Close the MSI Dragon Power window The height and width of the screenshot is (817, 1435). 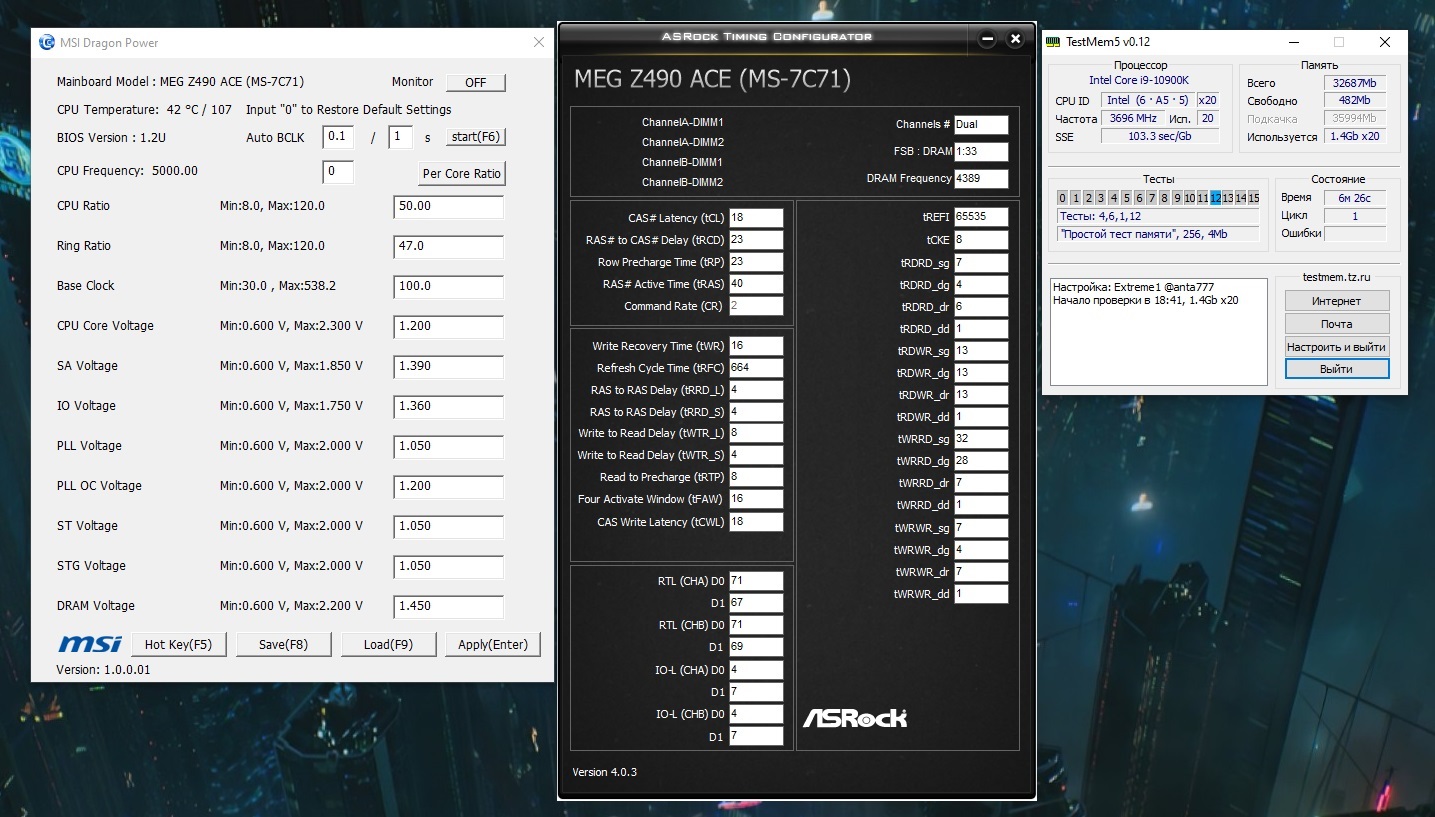[x=539, y=43]
